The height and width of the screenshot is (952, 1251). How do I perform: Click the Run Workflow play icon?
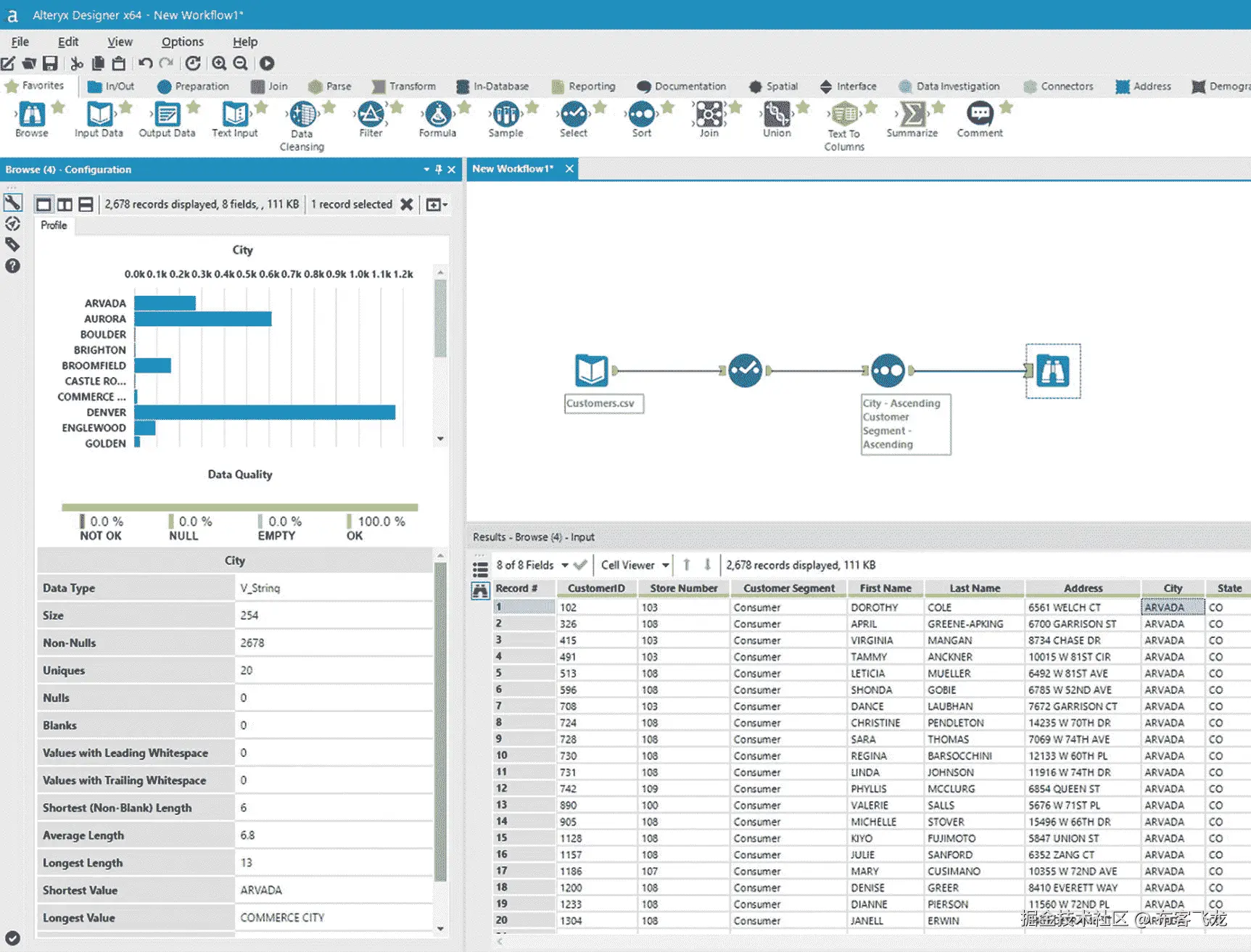click(x=267, y=64)
